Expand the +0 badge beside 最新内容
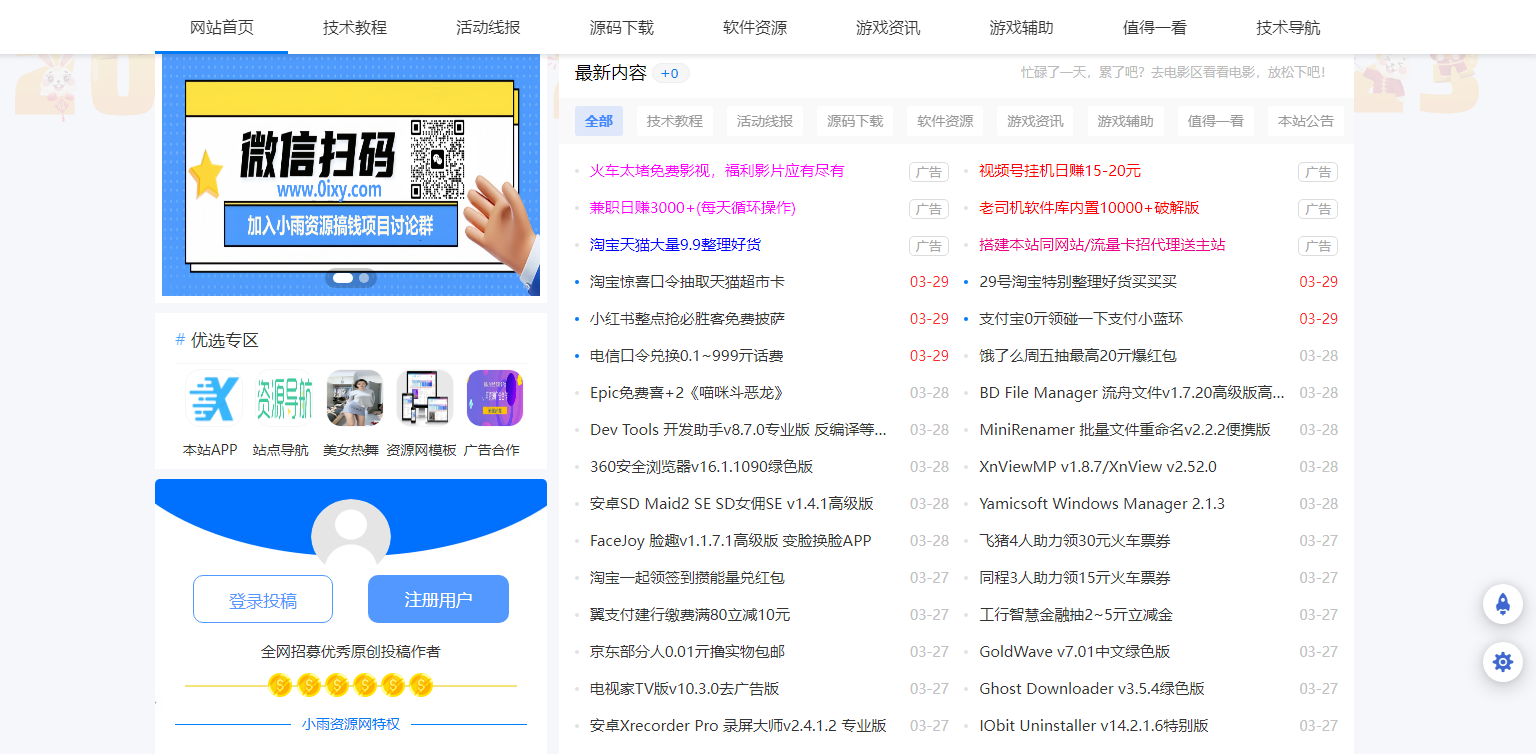This screenshot has height=754, width=1536. 669,71
